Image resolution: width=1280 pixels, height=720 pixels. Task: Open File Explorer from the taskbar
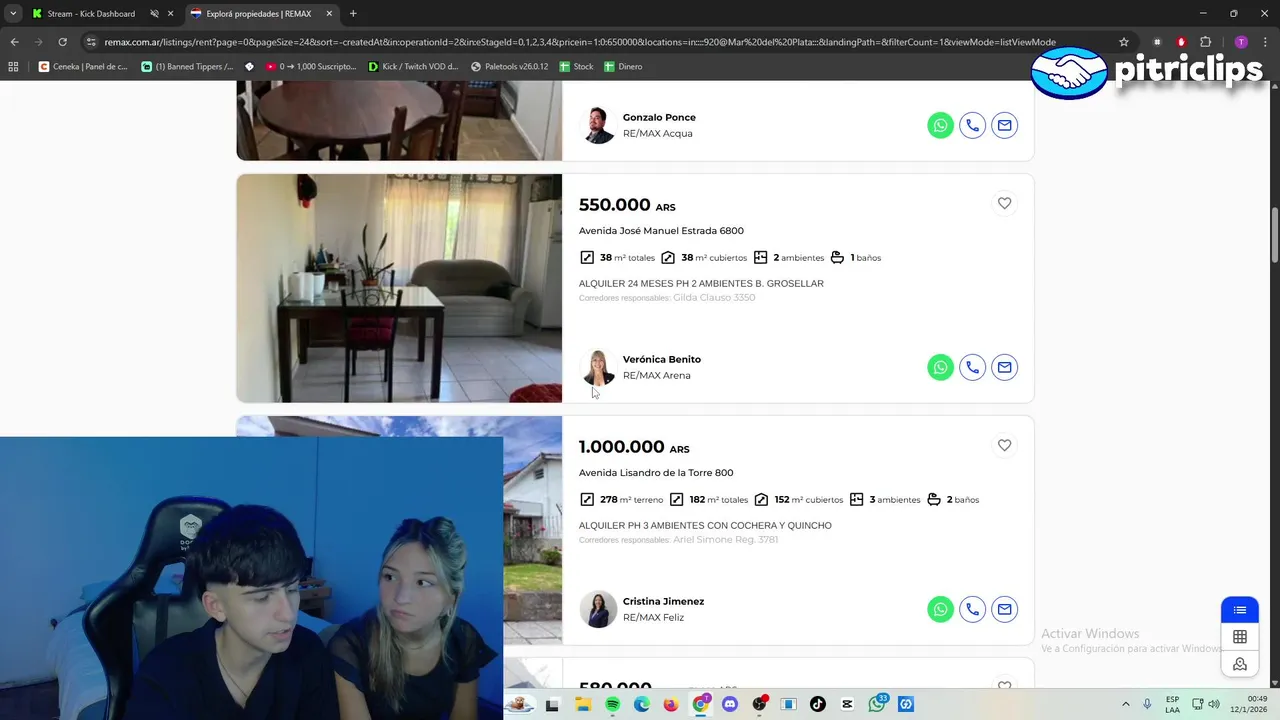coord(583,704)
